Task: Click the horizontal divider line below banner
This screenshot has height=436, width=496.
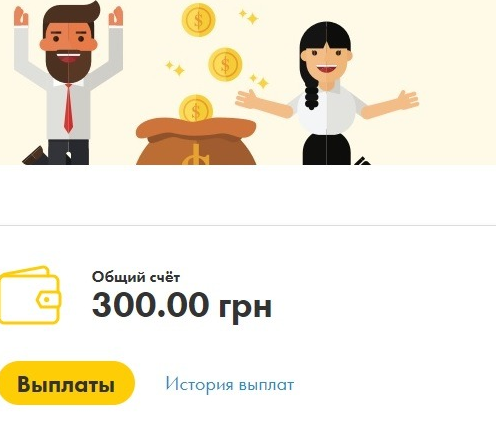Action: point(248,225)
